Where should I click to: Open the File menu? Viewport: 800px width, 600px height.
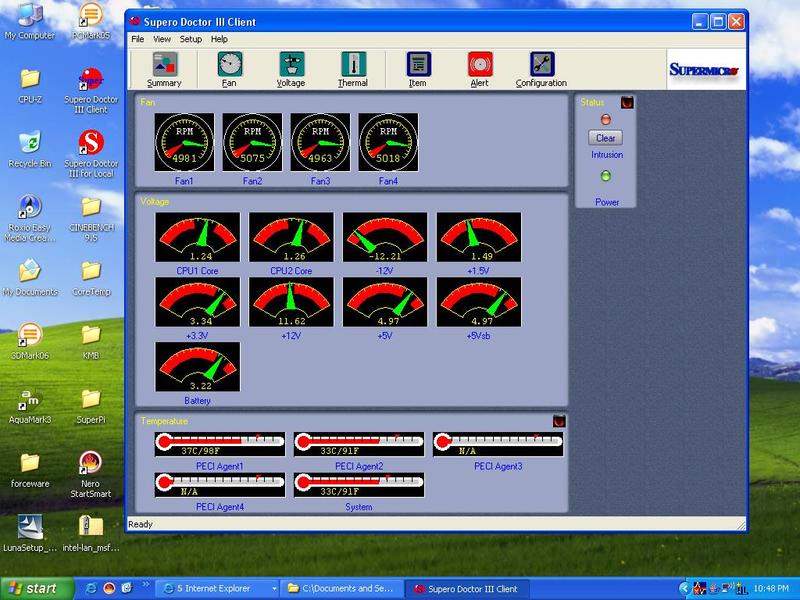click(x=138, y=39)
